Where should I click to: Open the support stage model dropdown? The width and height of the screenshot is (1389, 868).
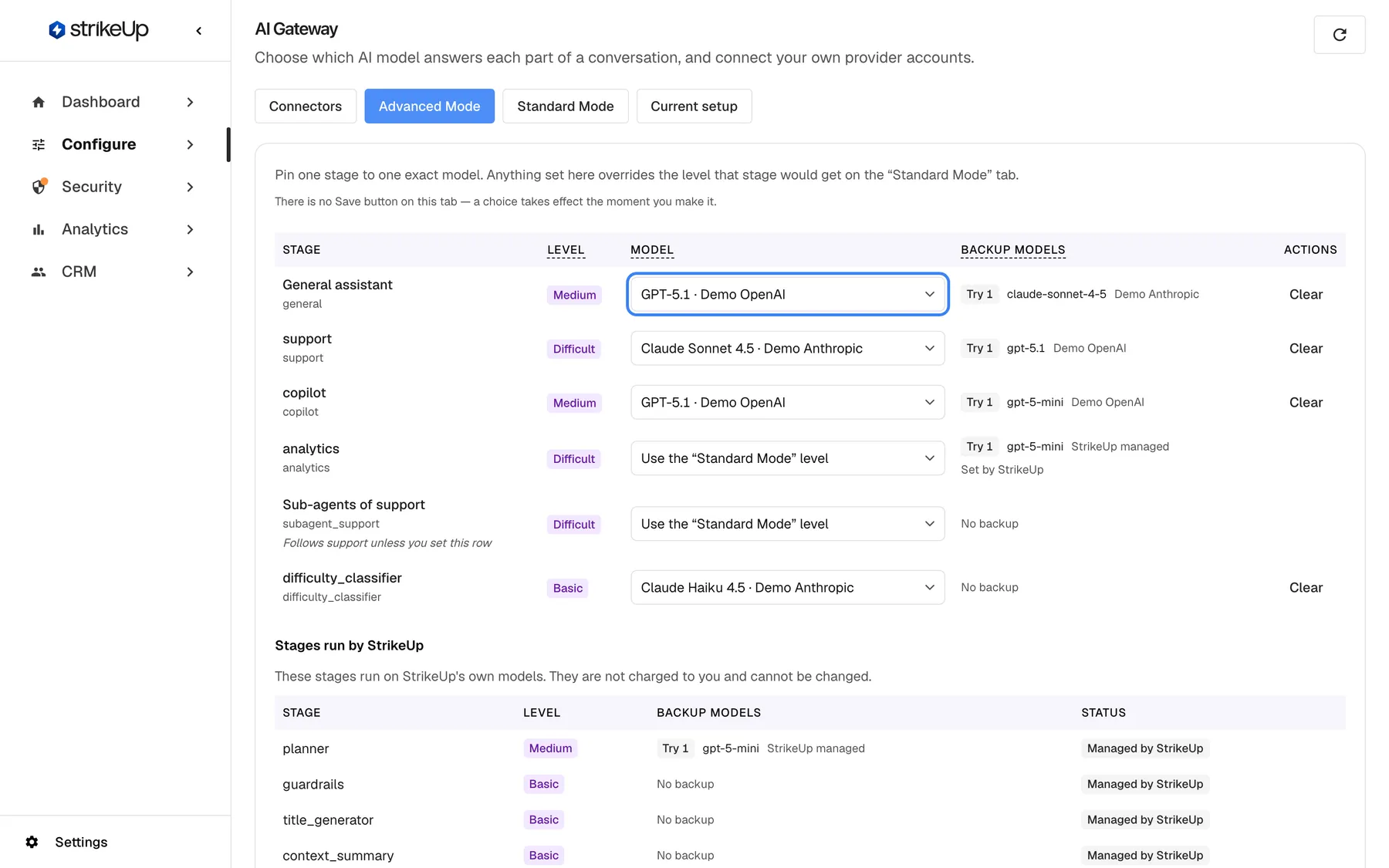788,348
